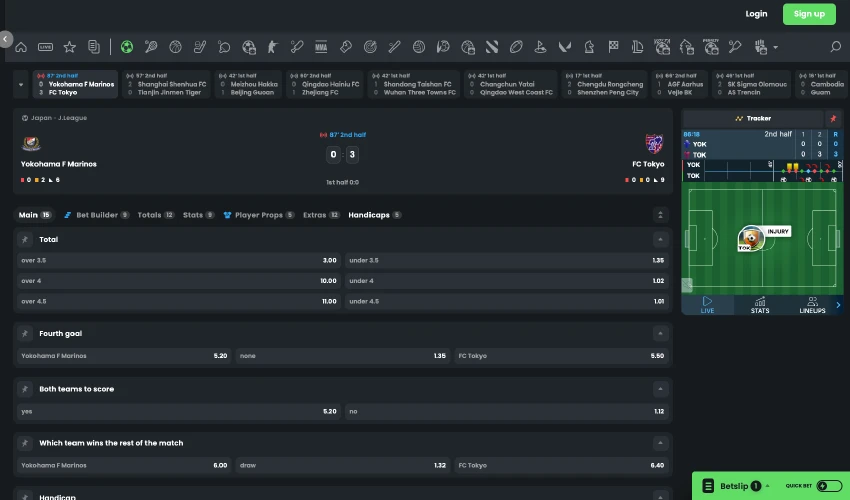
Task: Collapse Which team wins the rest section
Action: 660,443
